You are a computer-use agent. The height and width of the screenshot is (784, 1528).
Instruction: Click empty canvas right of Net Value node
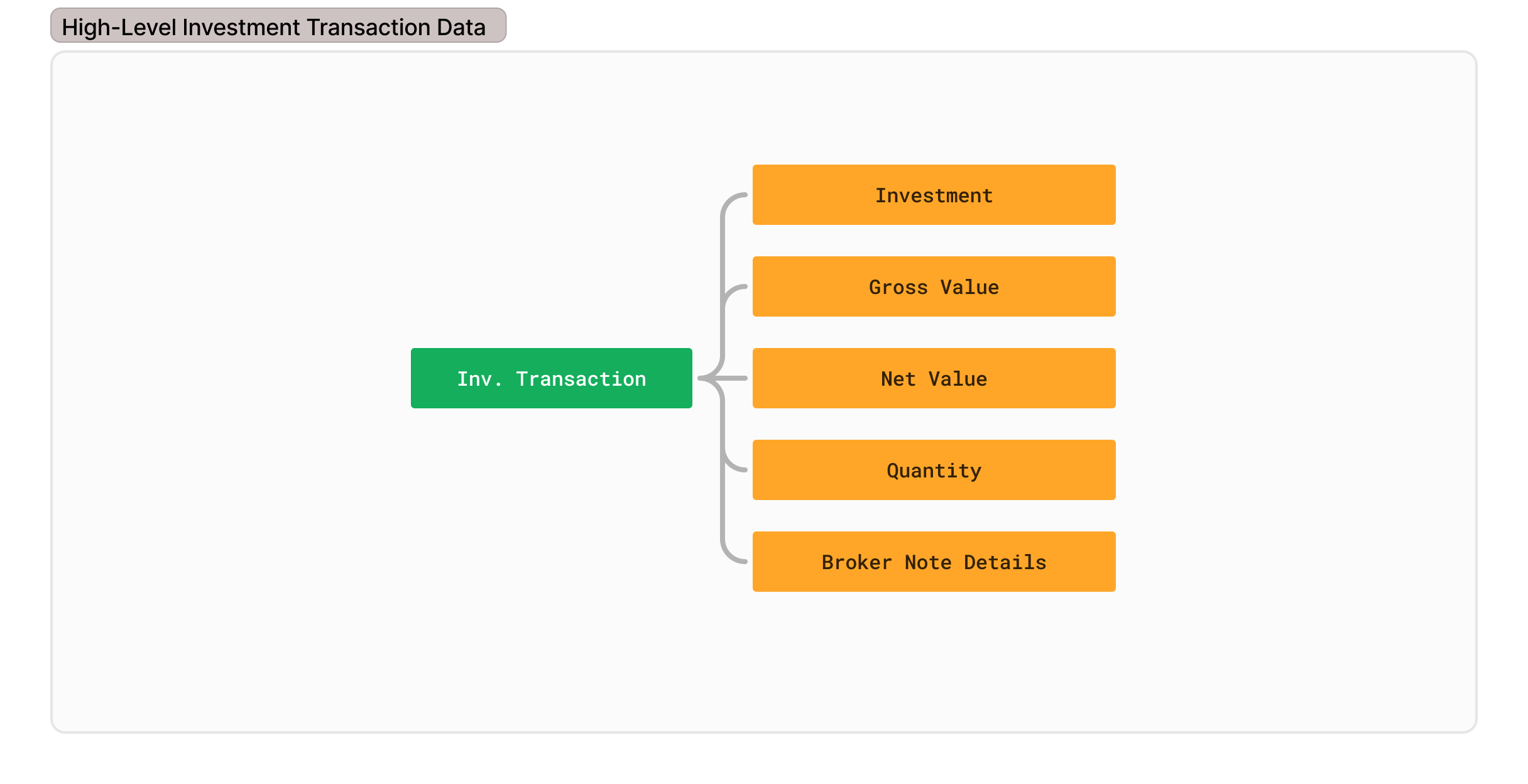click(1294, 378)
